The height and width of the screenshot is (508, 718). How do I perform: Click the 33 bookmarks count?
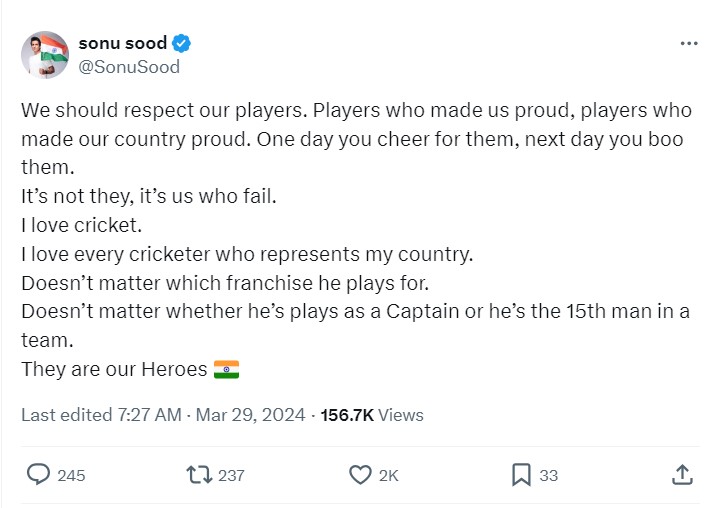548,476
